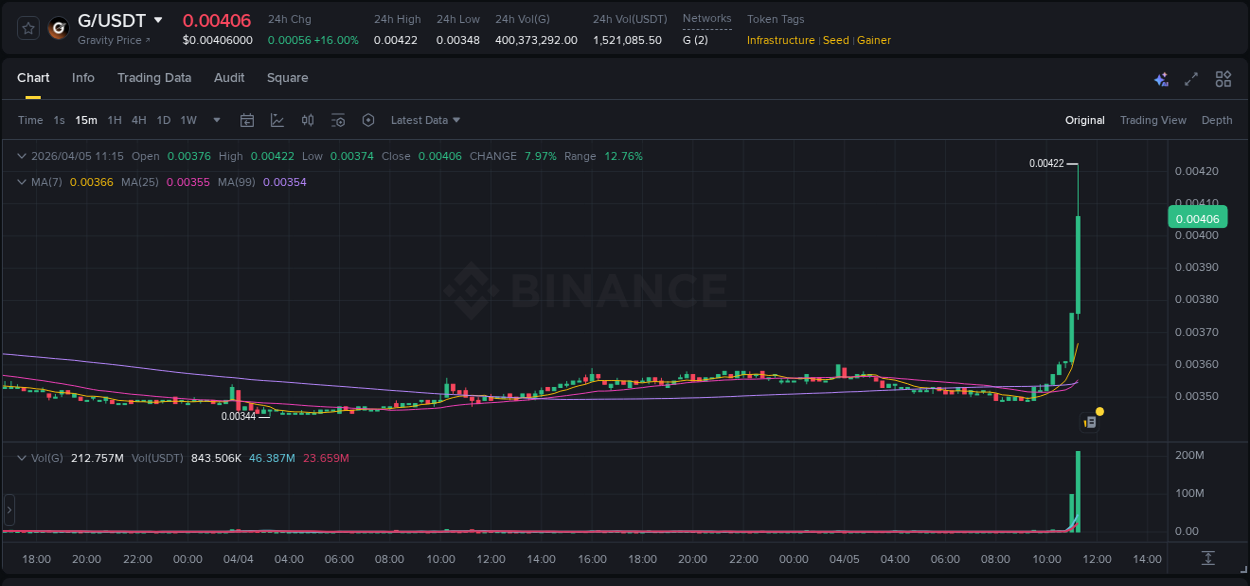The width and height of the screenshot is (1250, 586).
Task: Expand the chart to fullscreen
Action: pos(1190,78)
